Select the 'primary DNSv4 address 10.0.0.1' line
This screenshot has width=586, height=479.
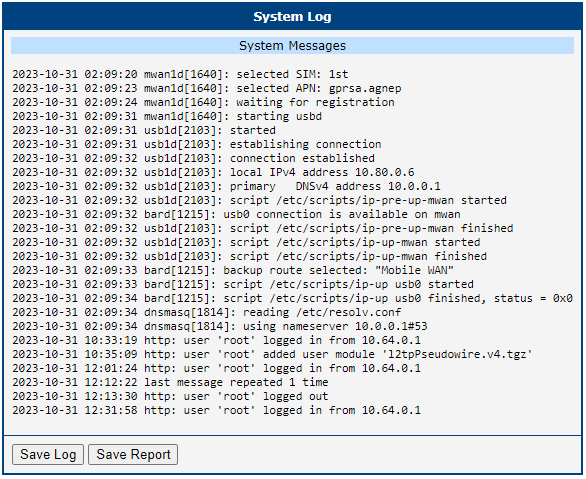[x=226, y=186]
